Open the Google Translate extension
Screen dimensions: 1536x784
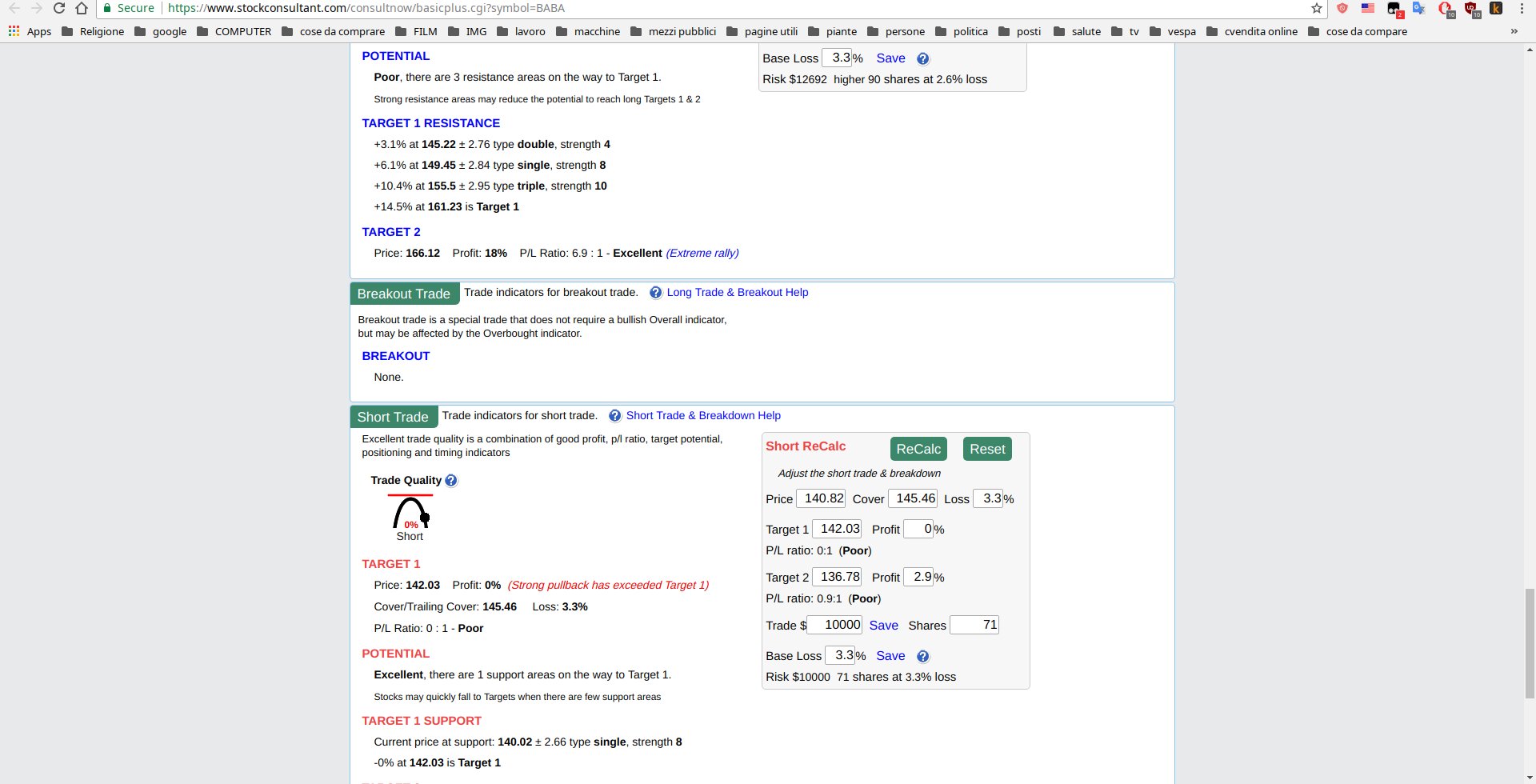(1419, 8)
